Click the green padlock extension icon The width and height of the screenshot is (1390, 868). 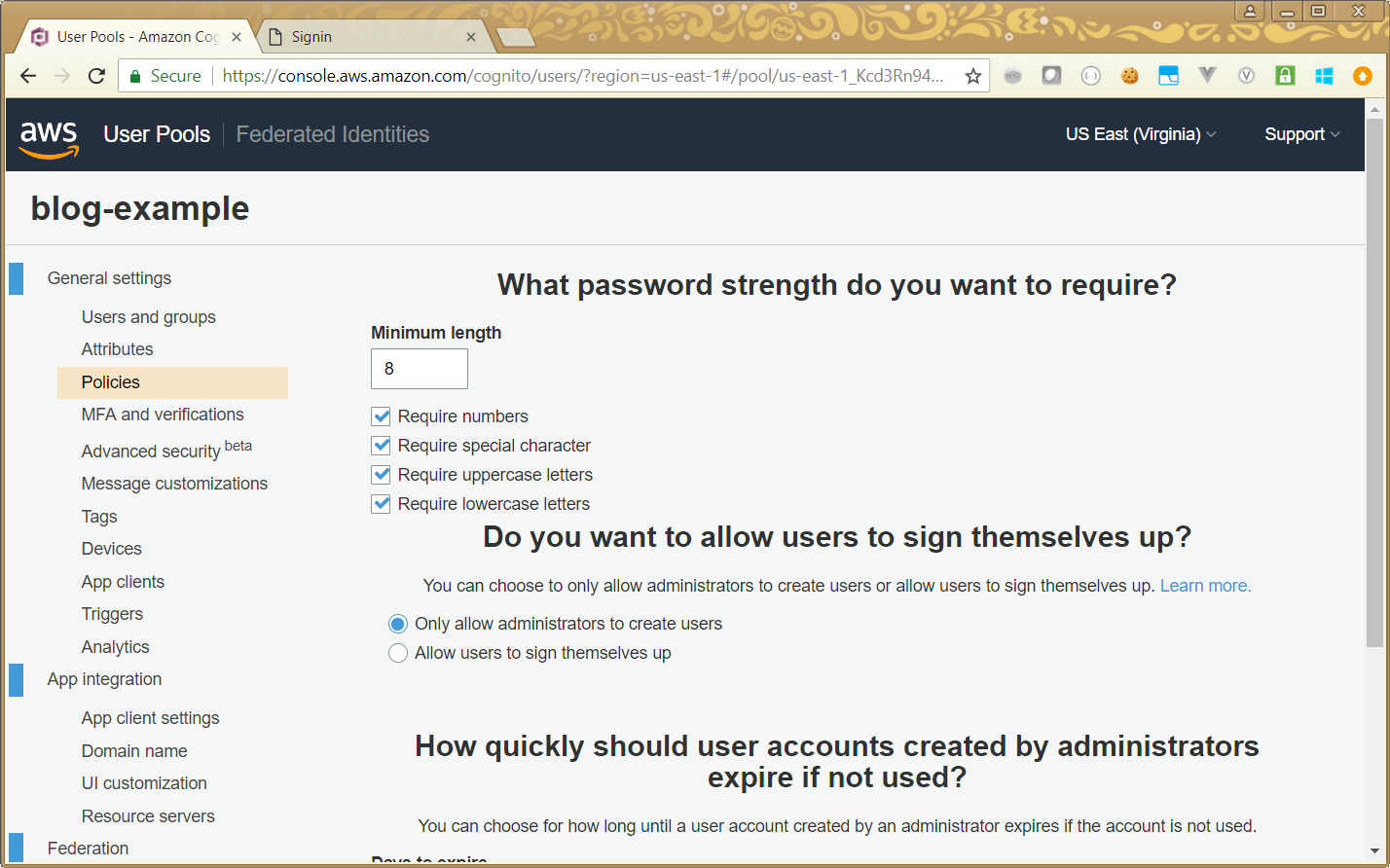1285,76
